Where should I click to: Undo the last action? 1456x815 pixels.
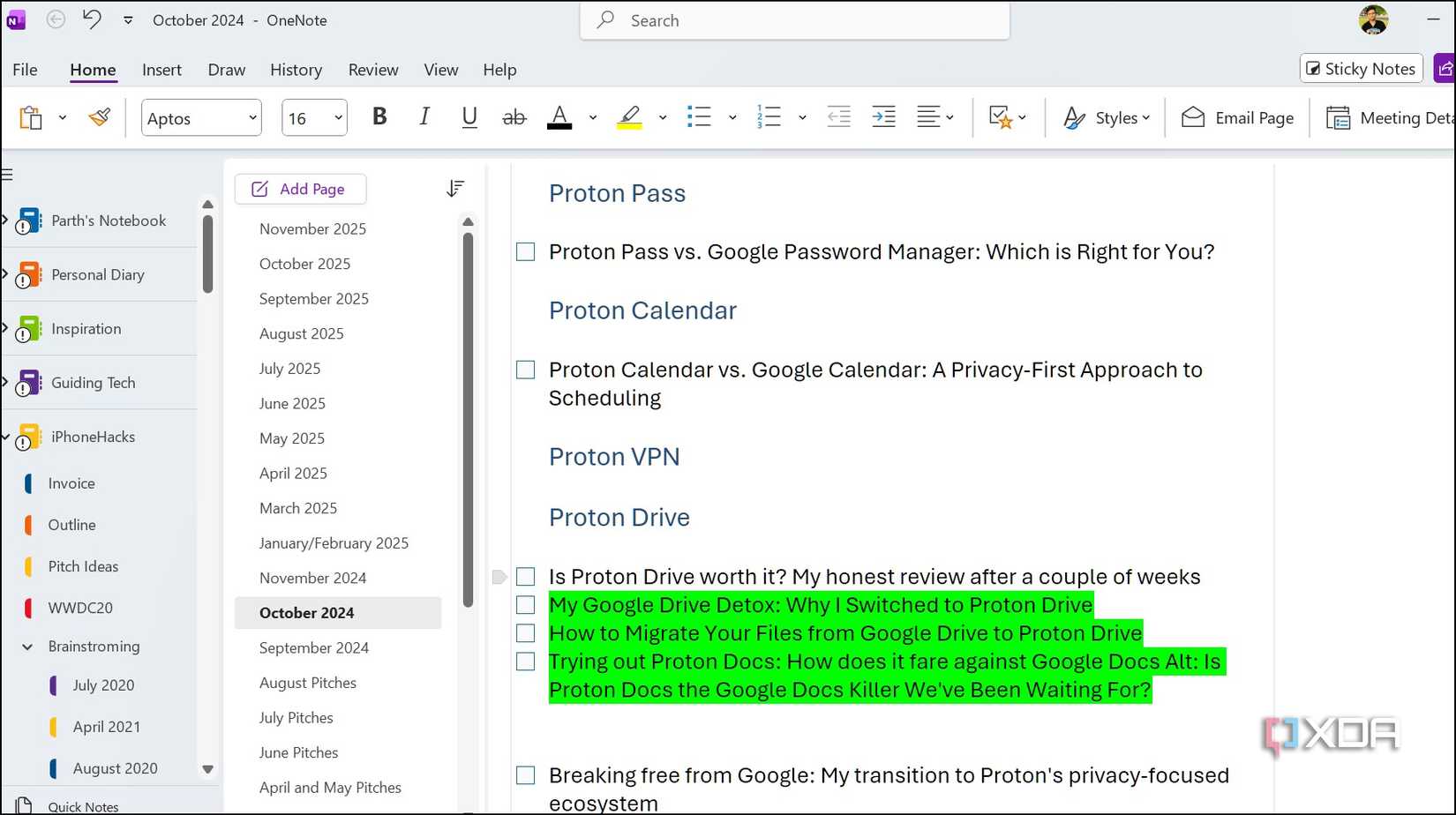coord(91,19)
